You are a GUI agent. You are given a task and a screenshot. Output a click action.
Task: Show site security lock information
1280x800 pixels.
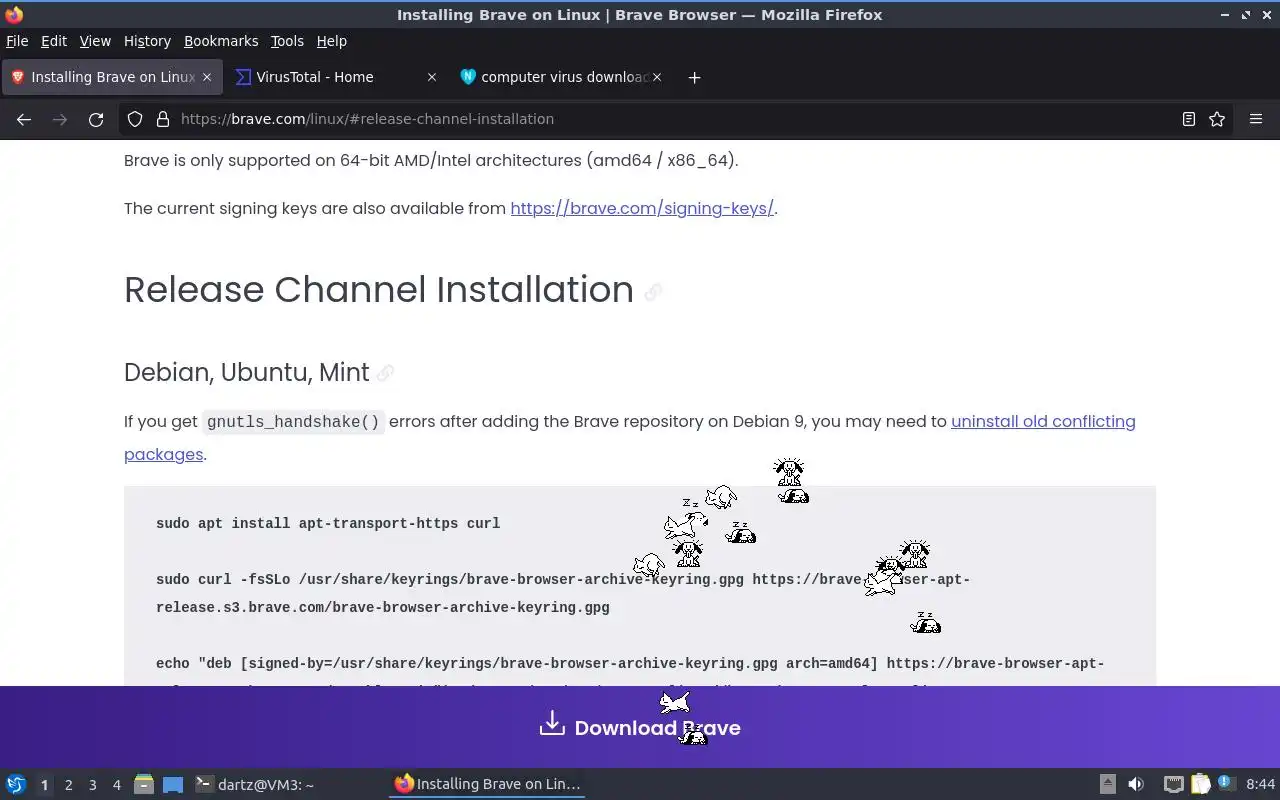(x=163, y=119)
